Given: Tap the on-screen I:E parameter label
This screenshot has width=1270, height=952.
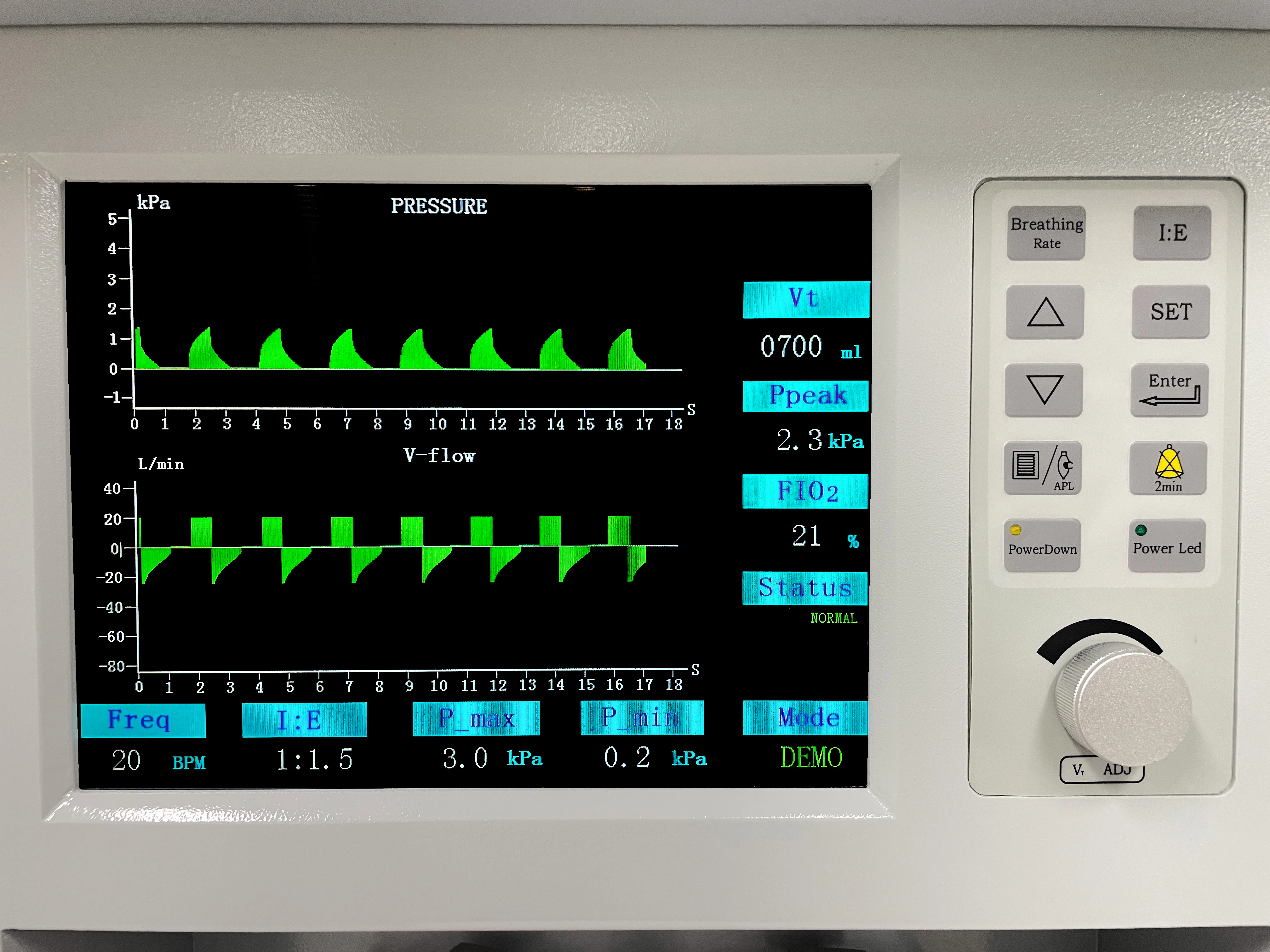Looking at the screenshot, I should (304, 720).
